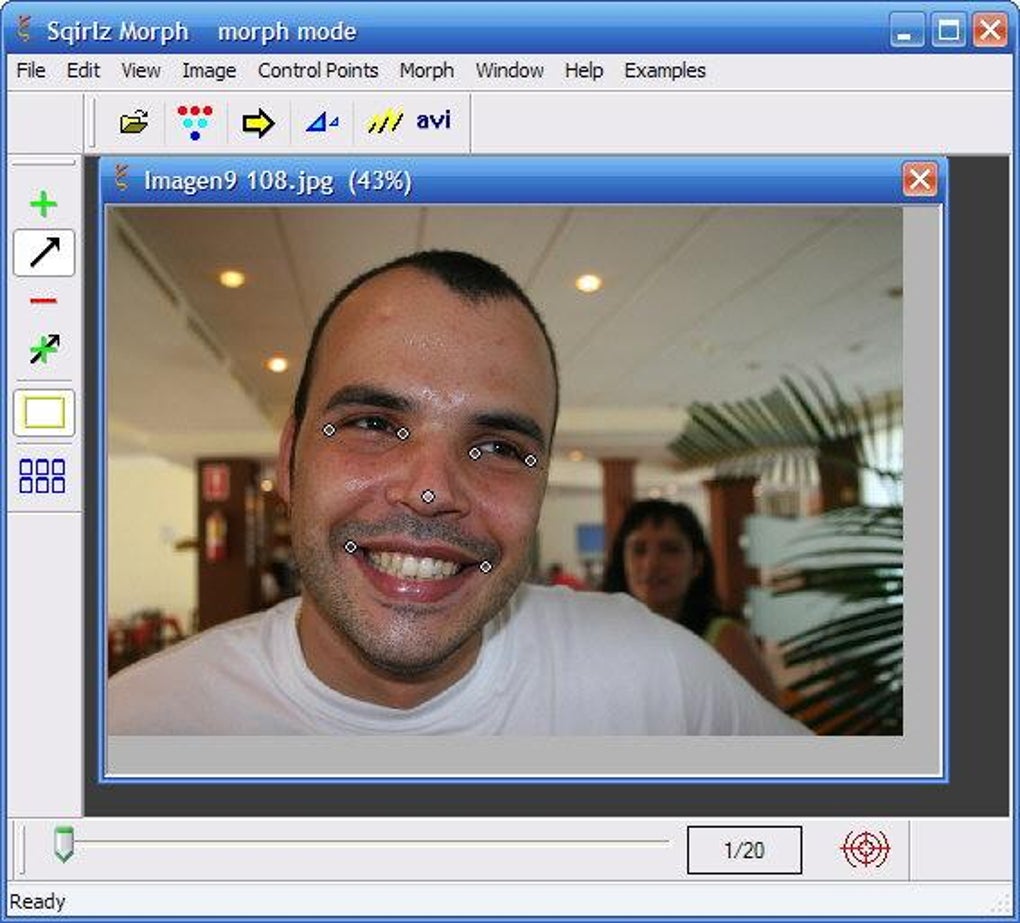1020x923 pixels.
Task: Toggle the yellow rectangle tool
Action: [x=44, y=412]
